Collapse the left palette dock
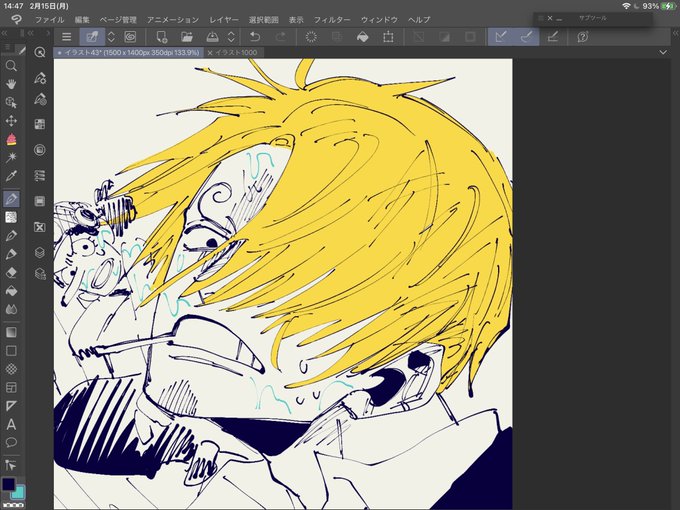Viewport: 680px width, 510px height. pos(4,33)
